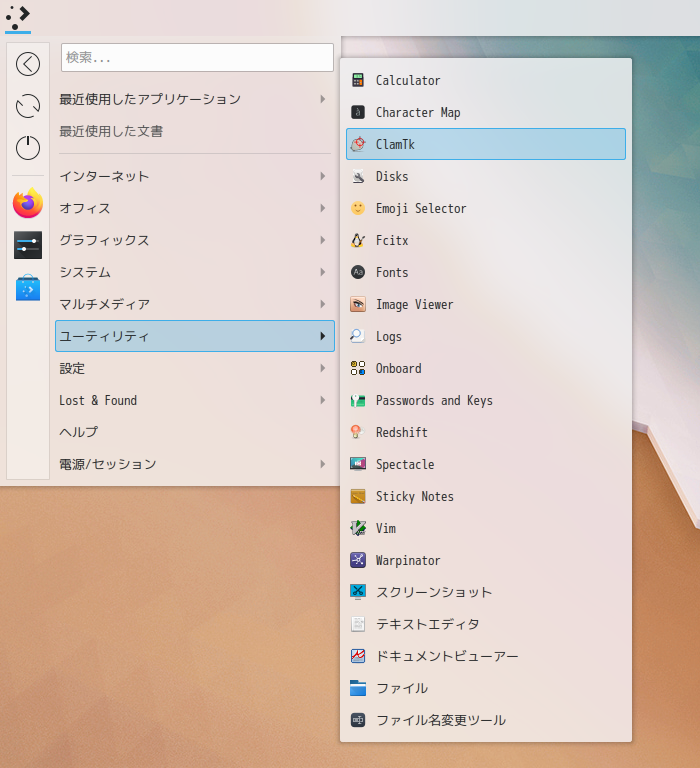700x768 pixels.
Task: Expand the インターネット submenu arrow
Action: [323, 176]
